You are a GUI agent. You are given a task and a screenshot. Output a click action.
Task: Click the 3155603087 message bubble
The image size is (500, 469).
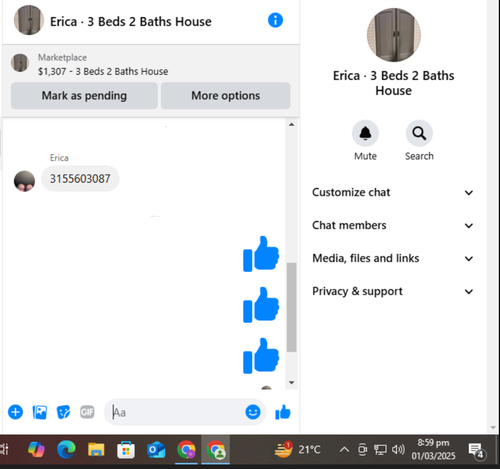tap(80, 179)
